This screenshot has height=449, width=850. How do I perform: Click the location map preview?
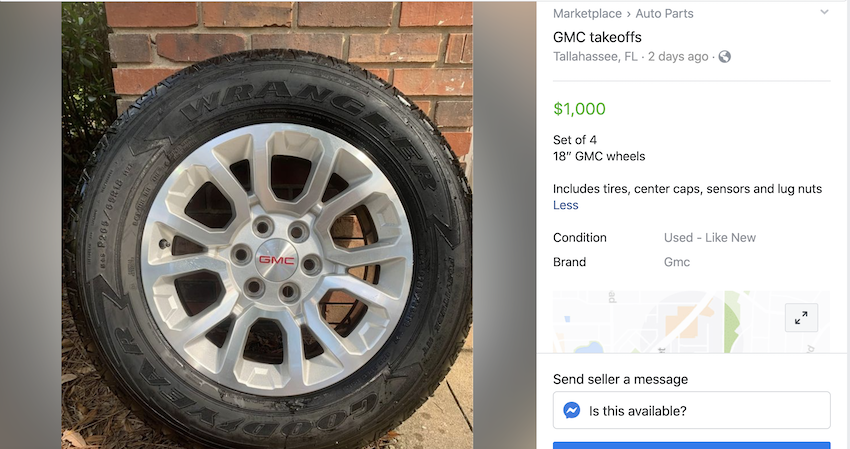coord(660,320)
